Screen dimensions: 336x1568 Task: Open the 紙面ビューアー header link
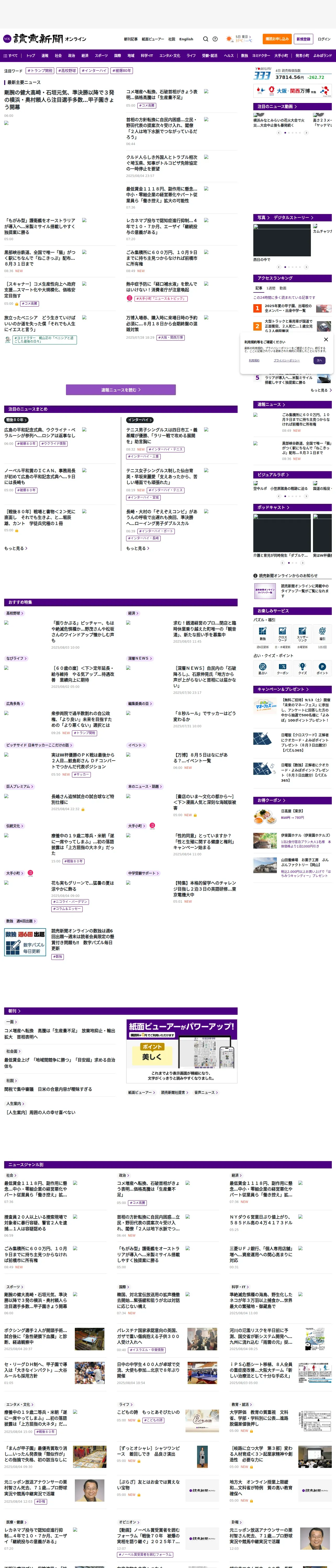tap(153, 39)
